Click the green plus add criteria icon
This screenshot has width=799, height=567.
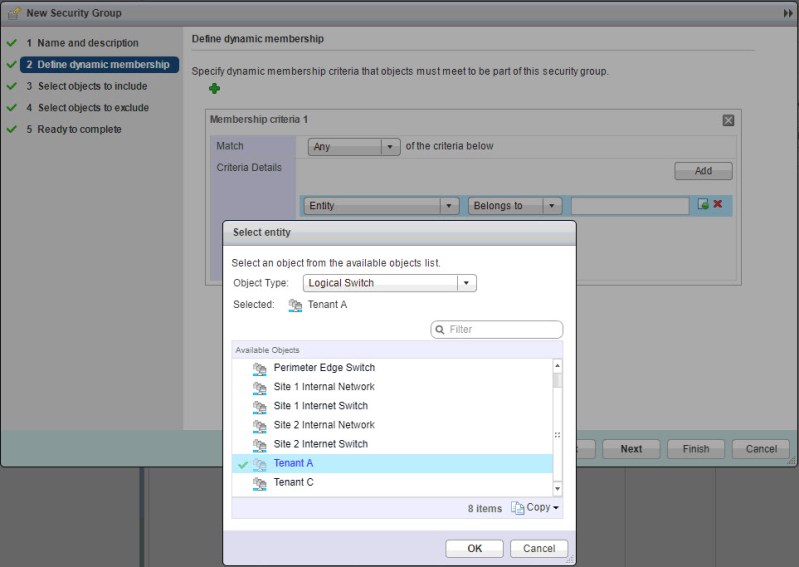[x=214, y=89]
